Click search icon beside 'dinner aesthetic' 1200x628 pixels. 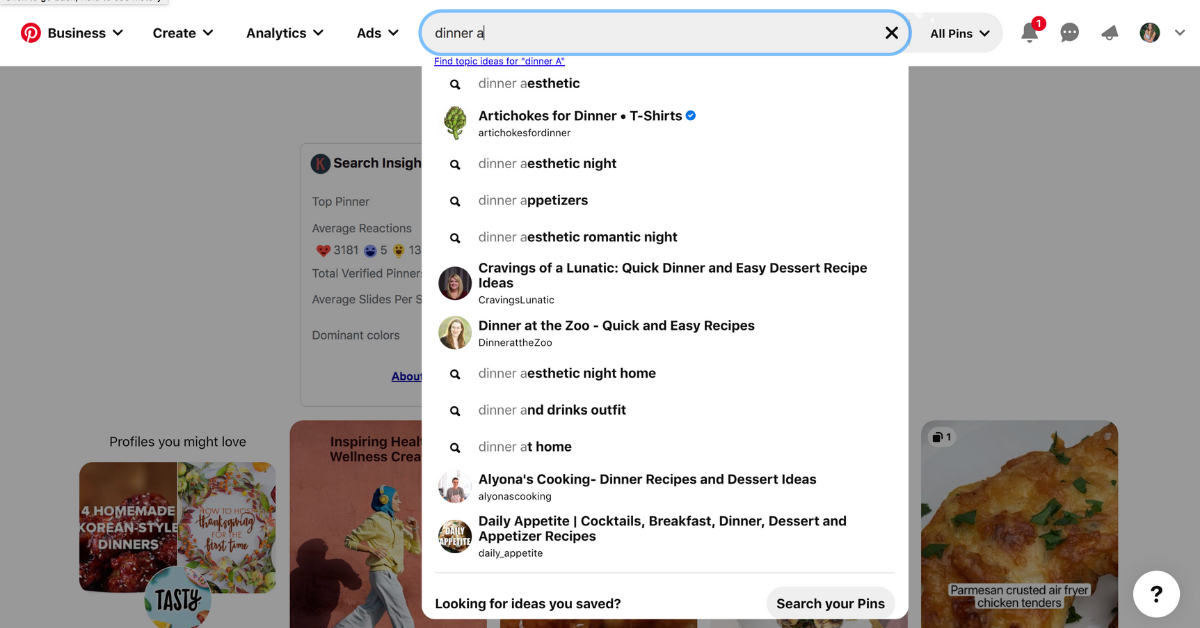[455, 85]
